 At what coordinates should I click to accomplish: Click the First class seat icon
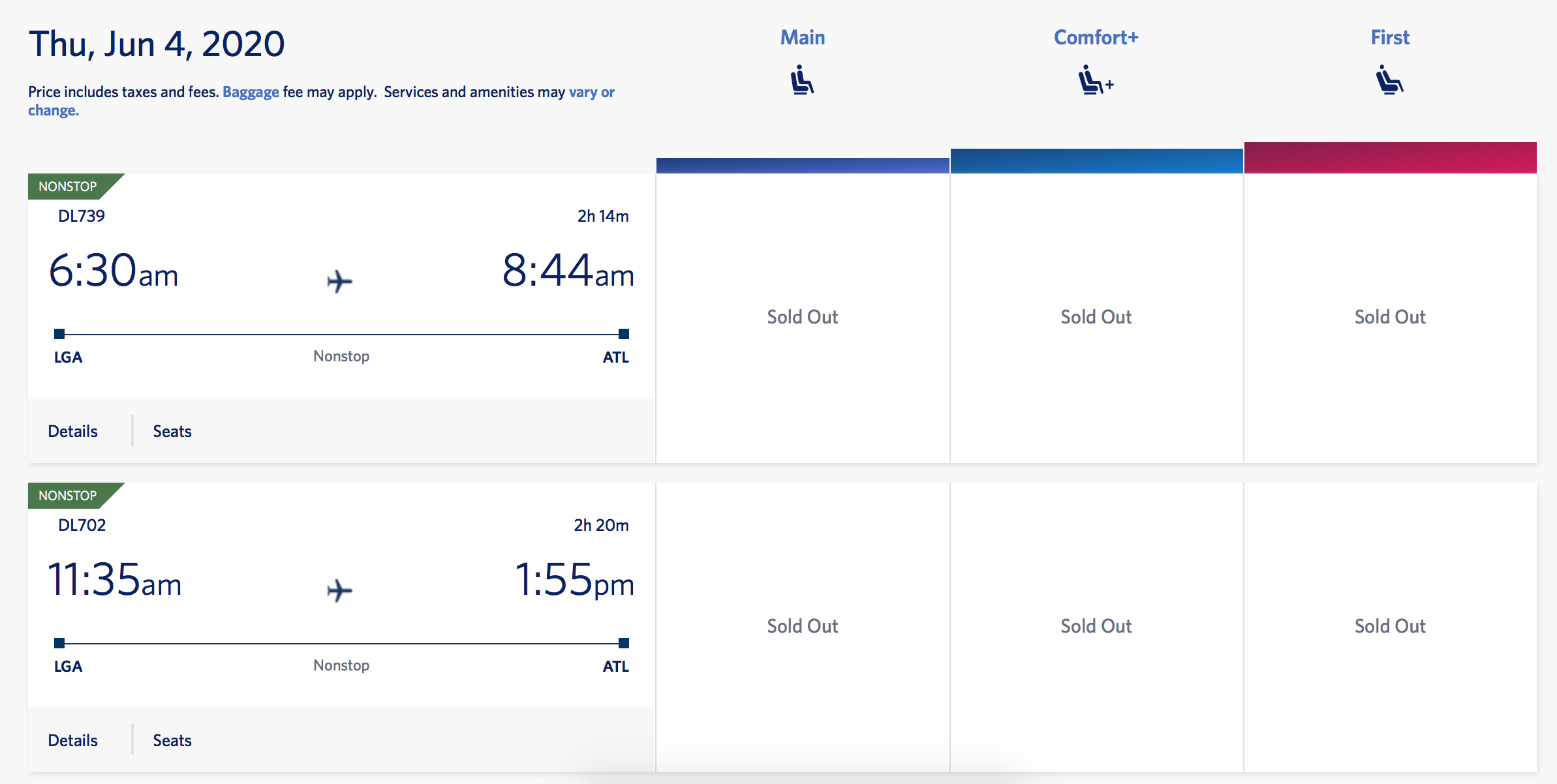coord(1389,80)
